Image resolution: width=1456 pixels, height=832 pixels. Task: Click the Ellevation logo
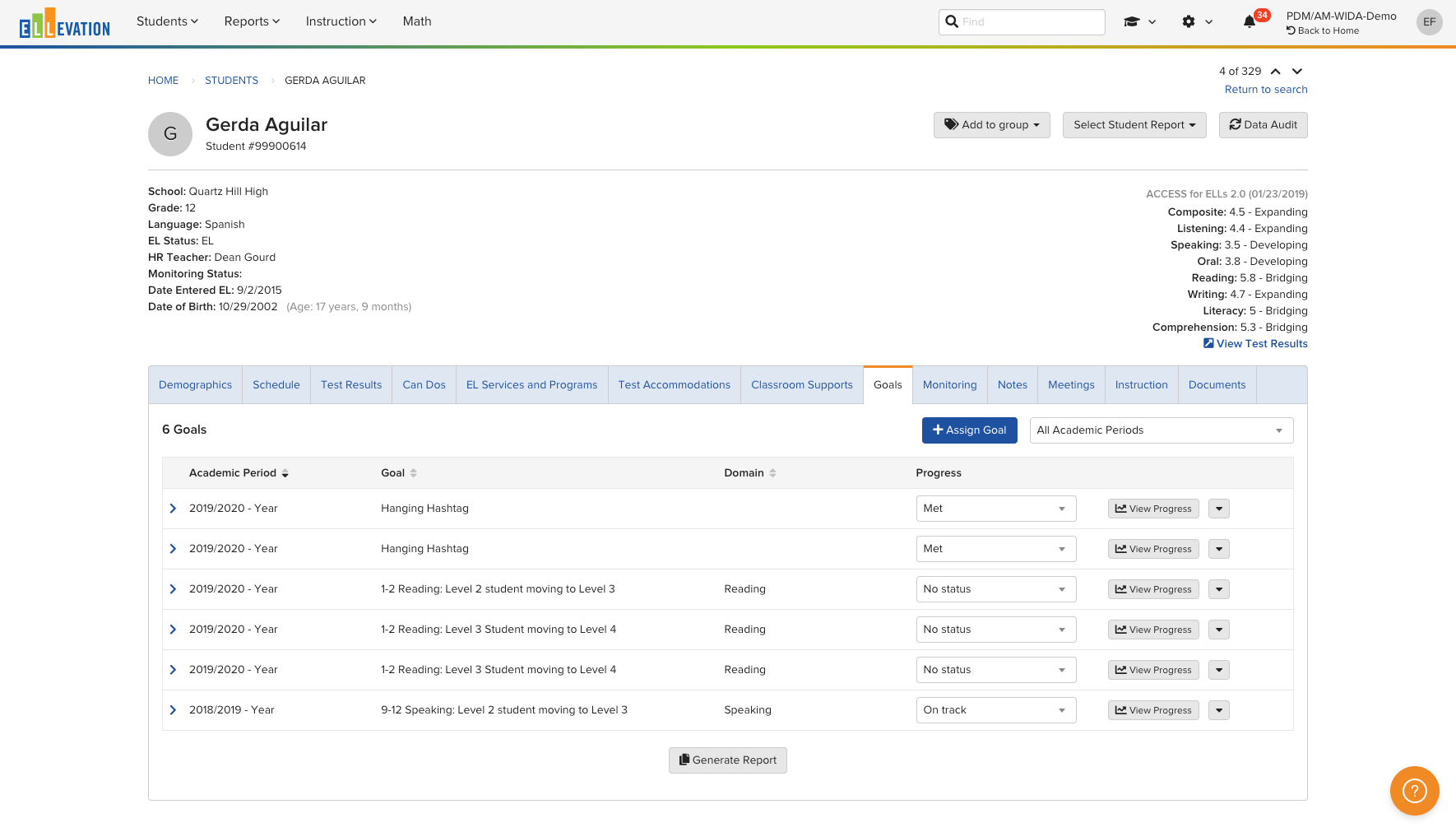coord(65,23)
